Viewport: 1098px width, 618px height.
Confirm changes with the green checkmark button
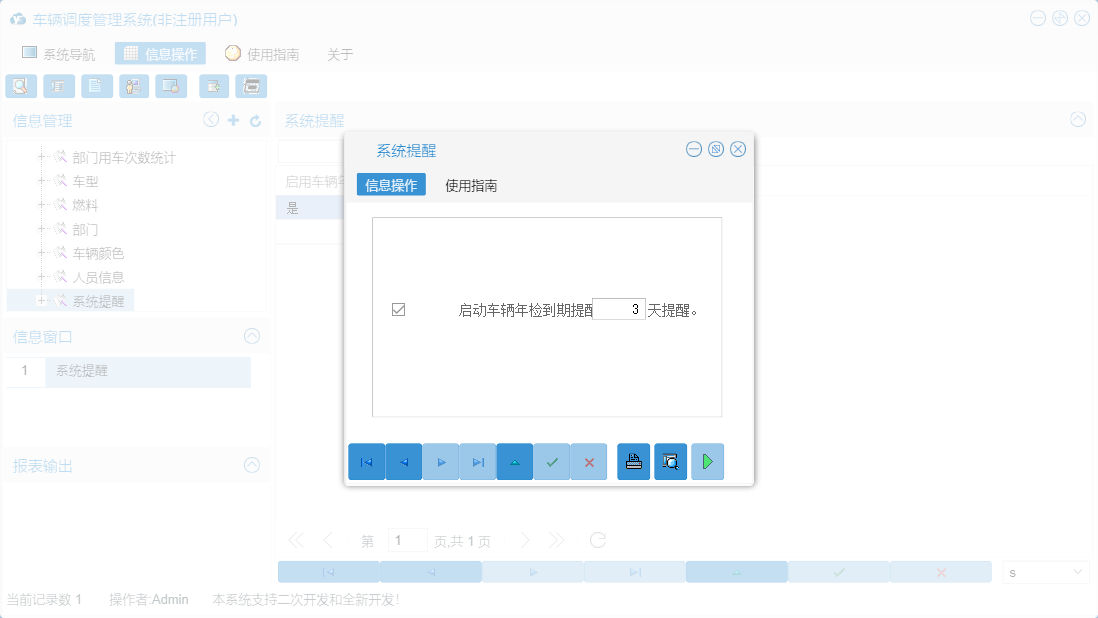click(551, 461)
